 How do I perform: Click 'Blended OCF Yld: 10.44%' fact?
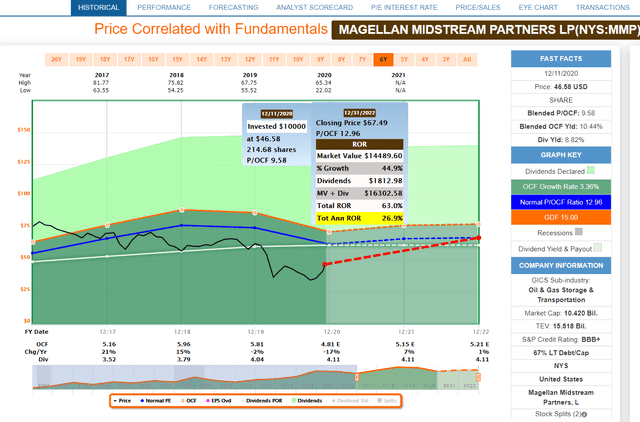point(561,127)
